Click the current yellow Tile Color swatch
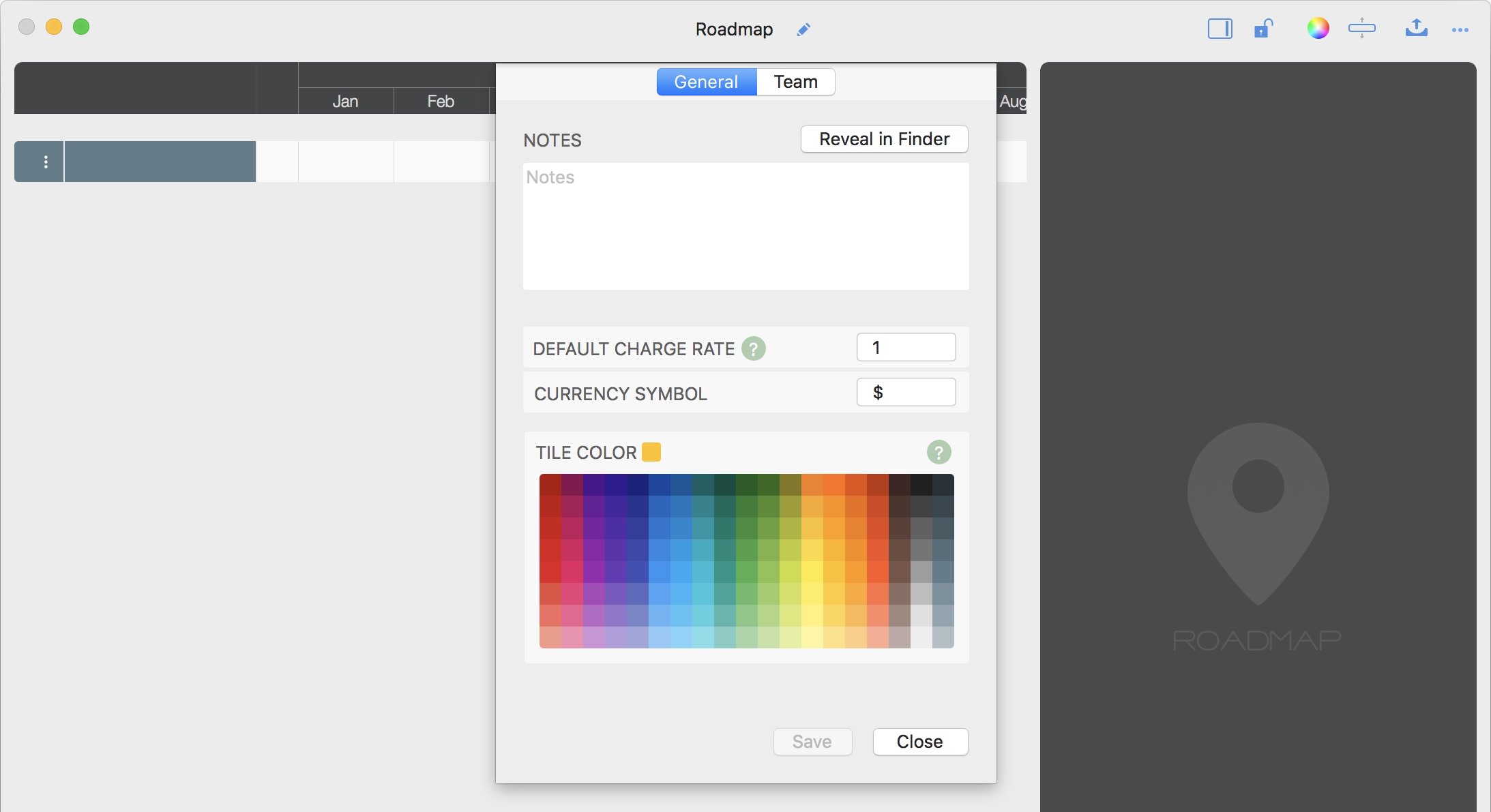This screenshot has height=812, width=1491. click(x=651, y=452)
